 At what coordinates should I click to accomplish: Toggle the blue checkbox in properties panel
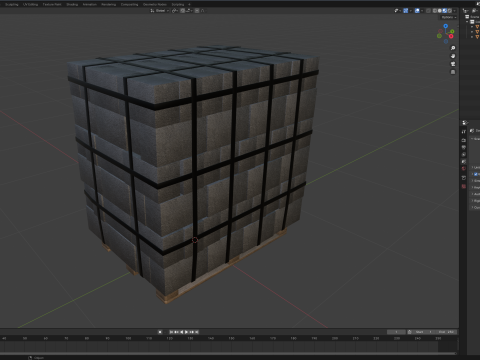(476, 174)
